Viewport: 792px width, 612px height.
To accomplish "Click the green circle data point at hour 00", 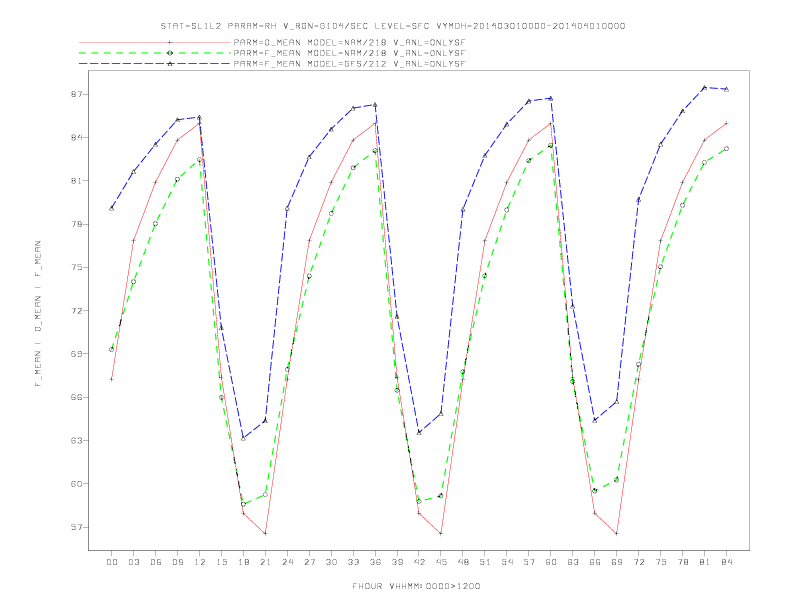I will 112,349.
